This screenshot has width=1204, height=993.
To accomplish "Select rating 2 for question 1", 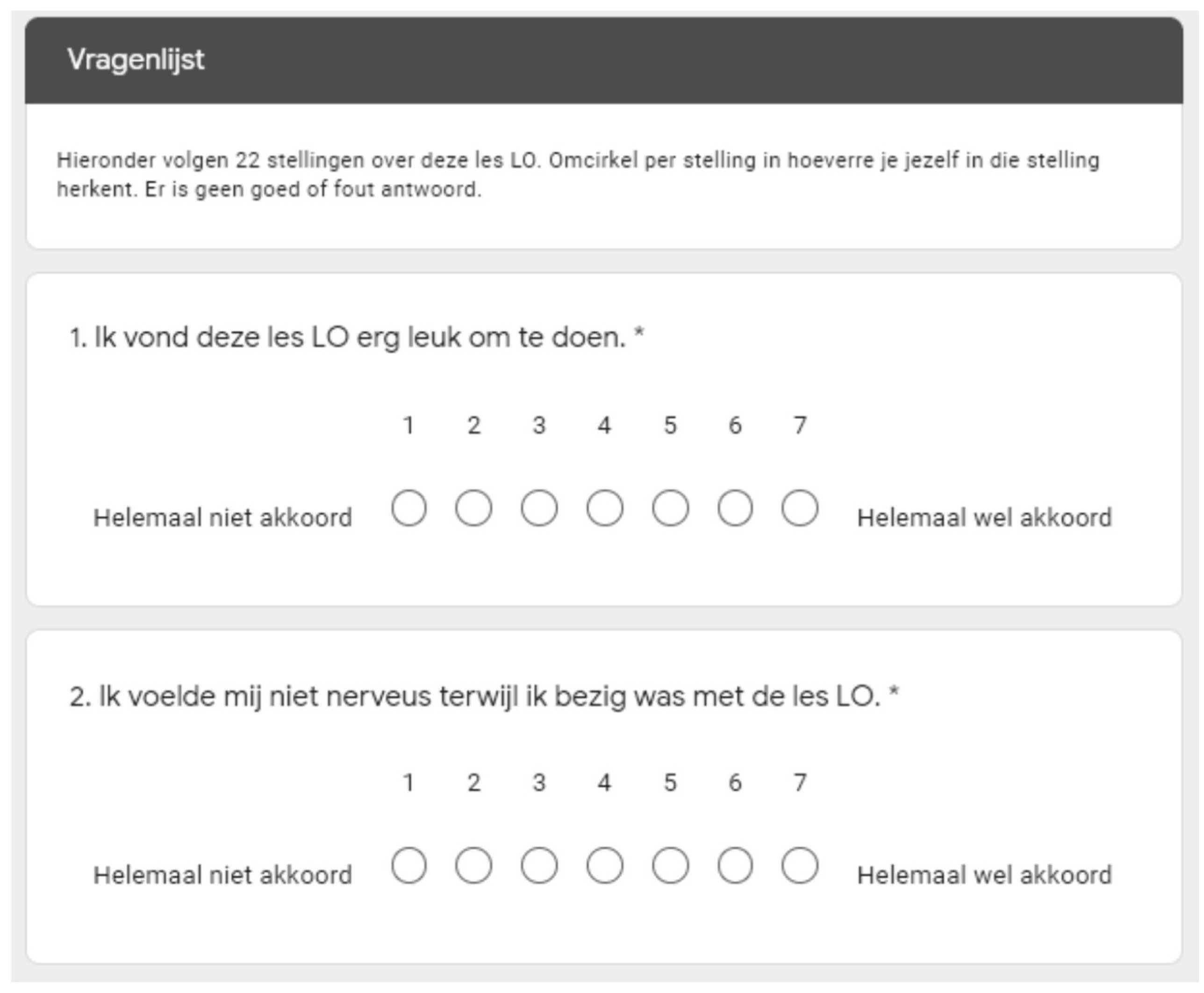I will 473,508.
